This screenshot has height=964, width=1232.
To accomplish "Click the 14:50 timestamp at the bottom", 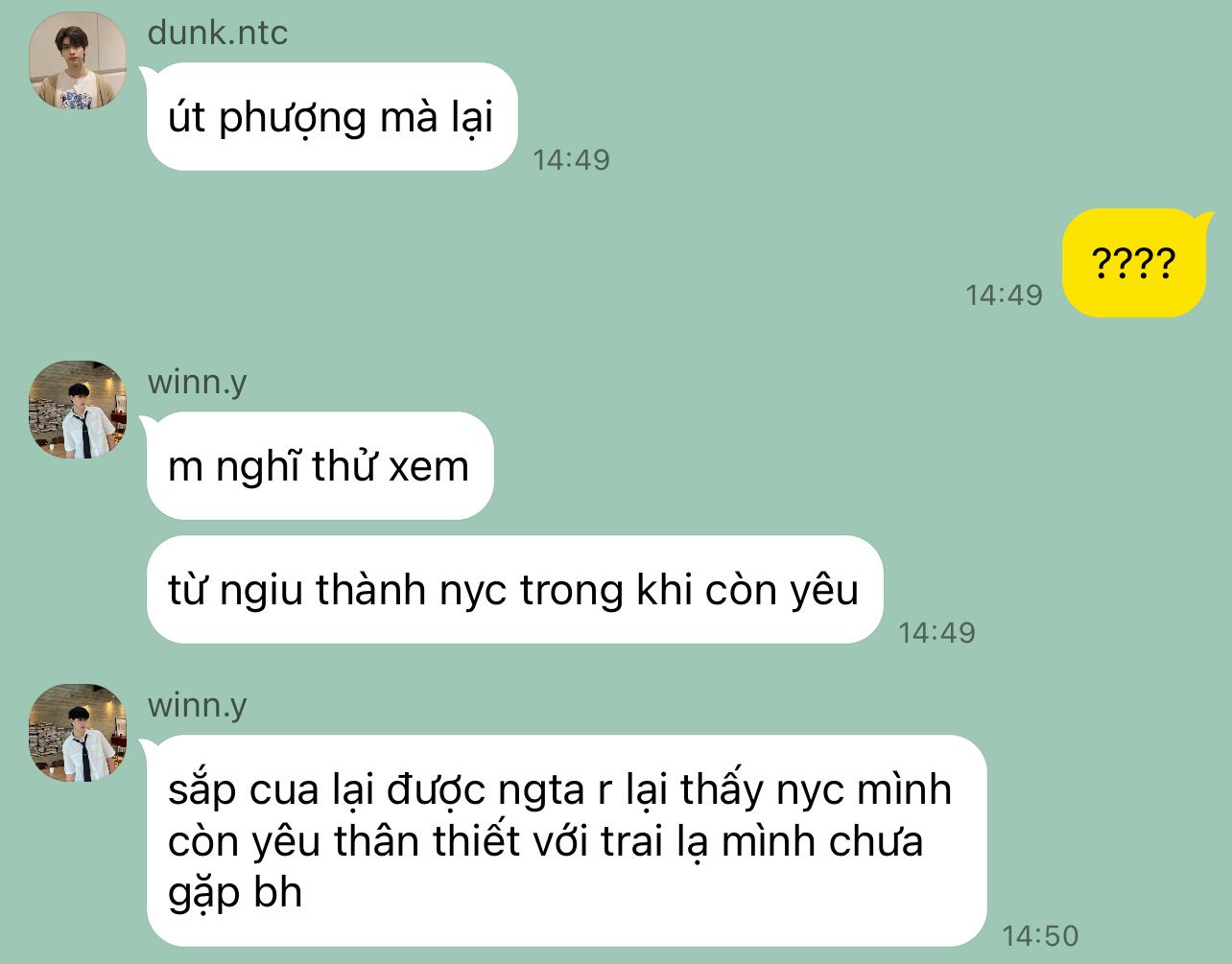I will click(x=1040, y=935).
